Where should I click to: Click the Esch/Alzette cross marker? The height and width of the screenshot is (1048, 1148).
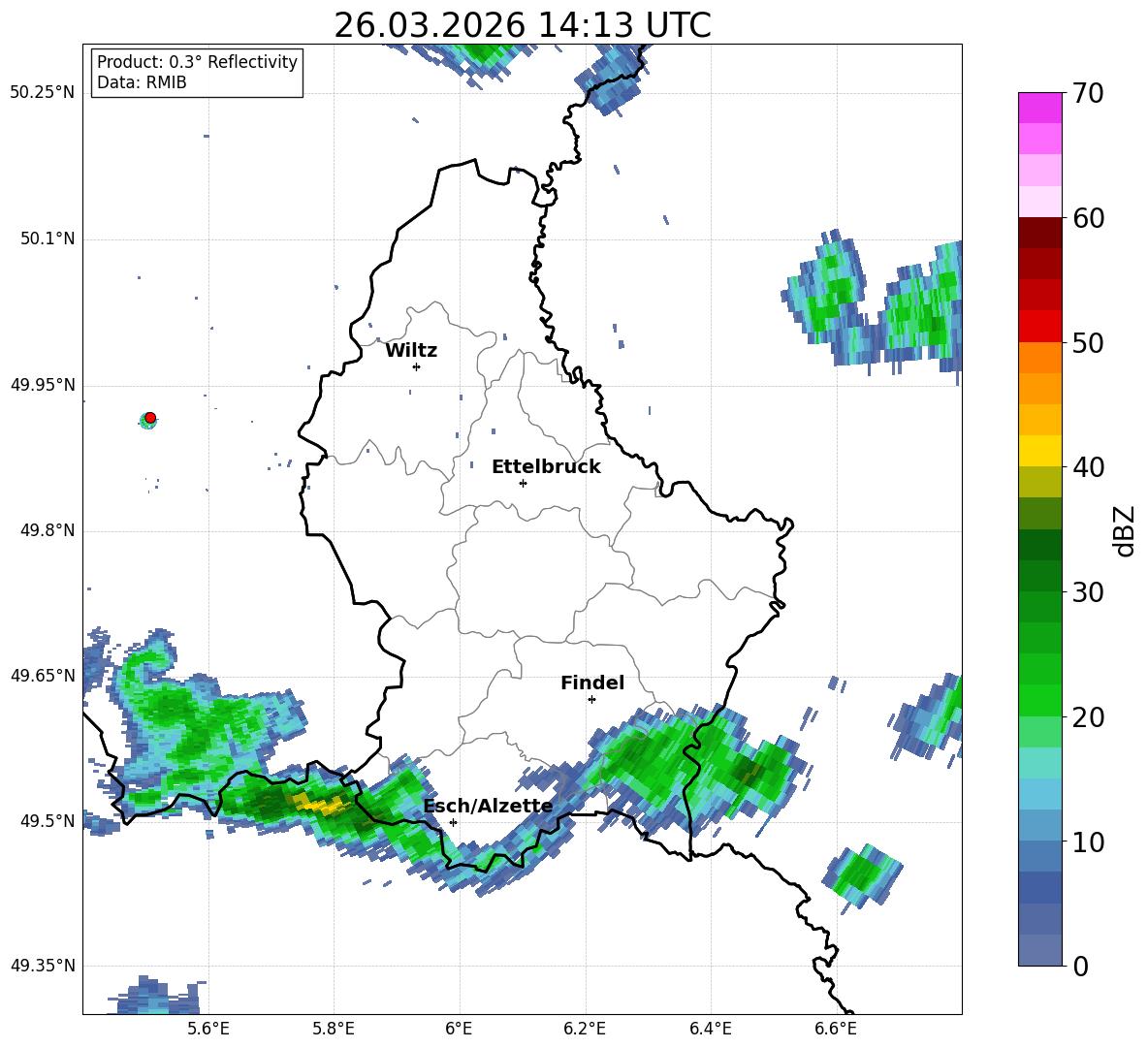[x=453, y=822]
